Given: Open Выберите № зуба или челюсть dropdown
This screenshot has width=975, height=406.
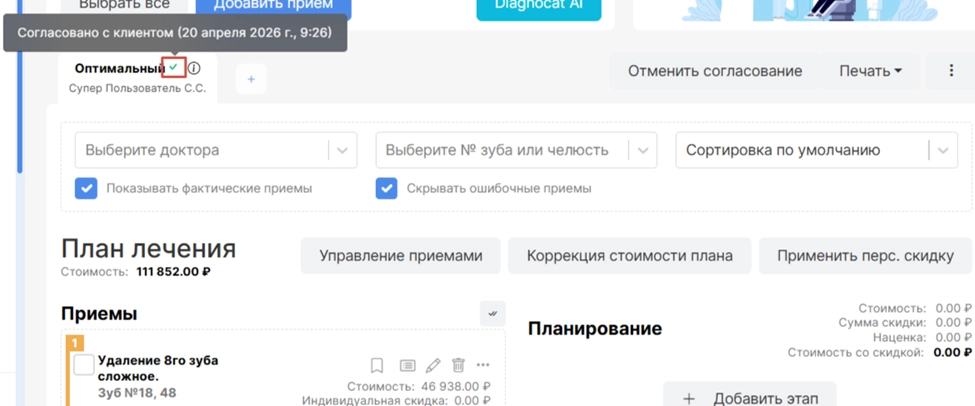Looking at the screenshot, I should click(x=642, y=151).
